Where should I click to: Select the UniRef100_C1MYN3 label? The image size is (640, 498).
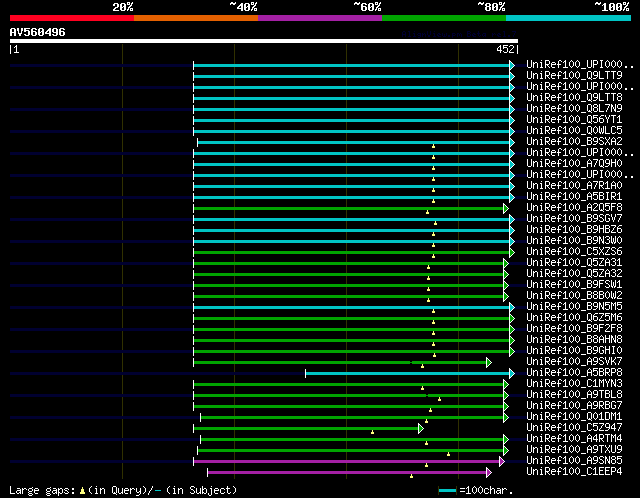[x=574, y=384]
